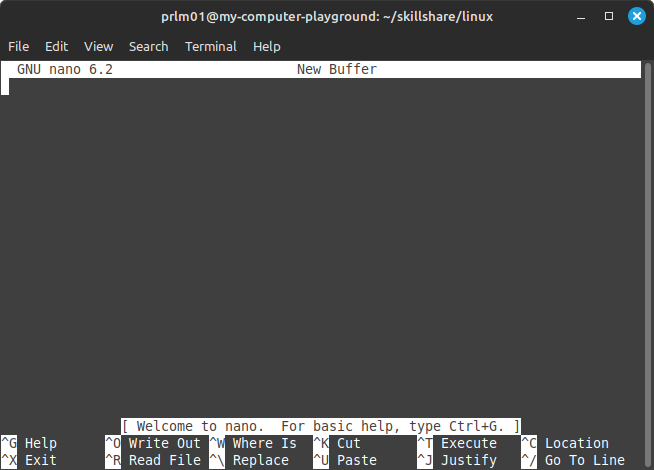Open the Help menu in menu bar
The image size is (654, 470).
267,46
